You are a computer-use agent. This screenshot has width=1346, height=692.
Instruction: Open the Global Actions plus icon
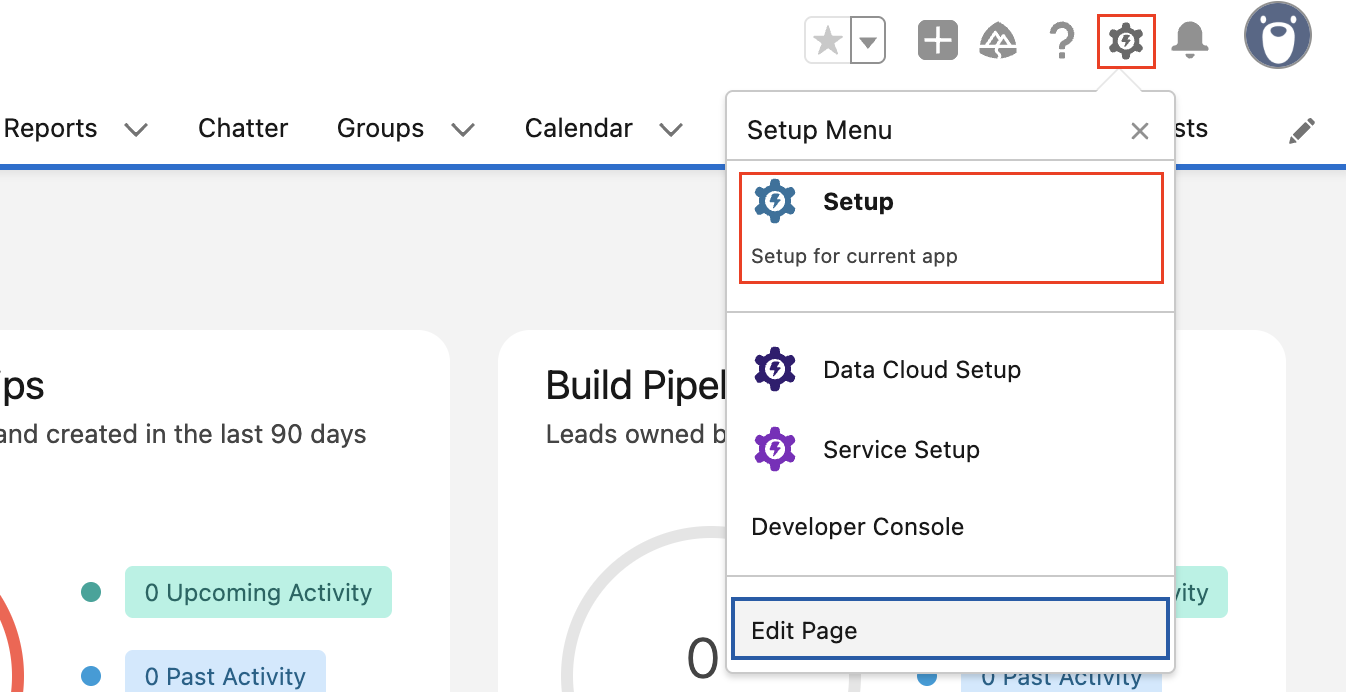[x=938, y=41]
